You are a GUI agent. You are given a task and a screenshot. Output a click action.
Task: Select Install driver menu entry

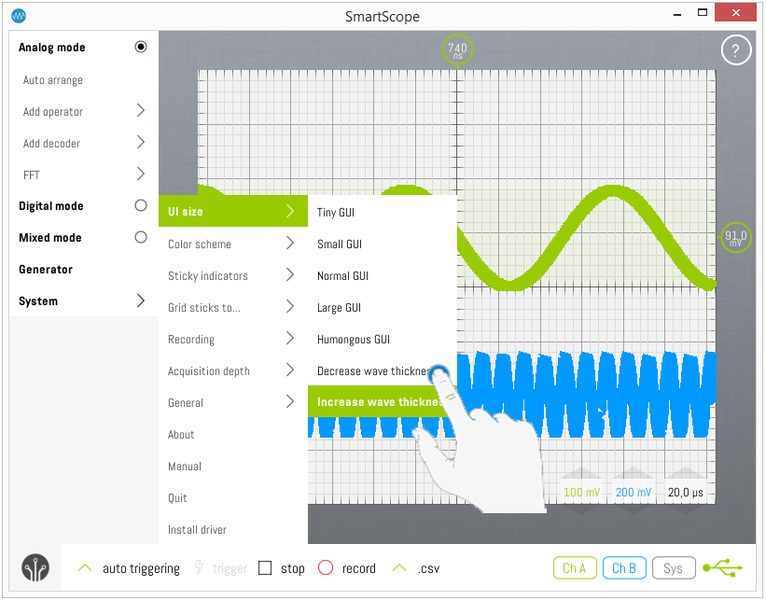tap(197, 530)
